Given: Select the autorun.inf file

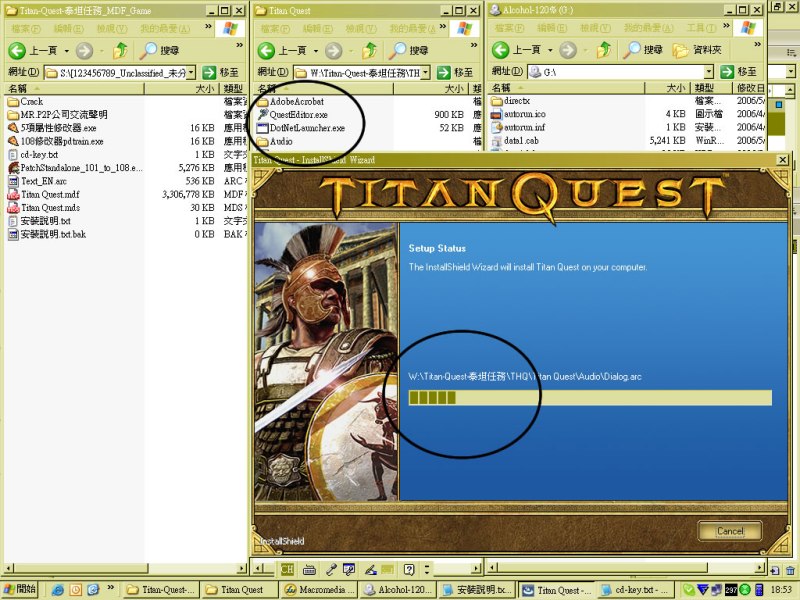Looking at the screenshot, I should 518,128.
